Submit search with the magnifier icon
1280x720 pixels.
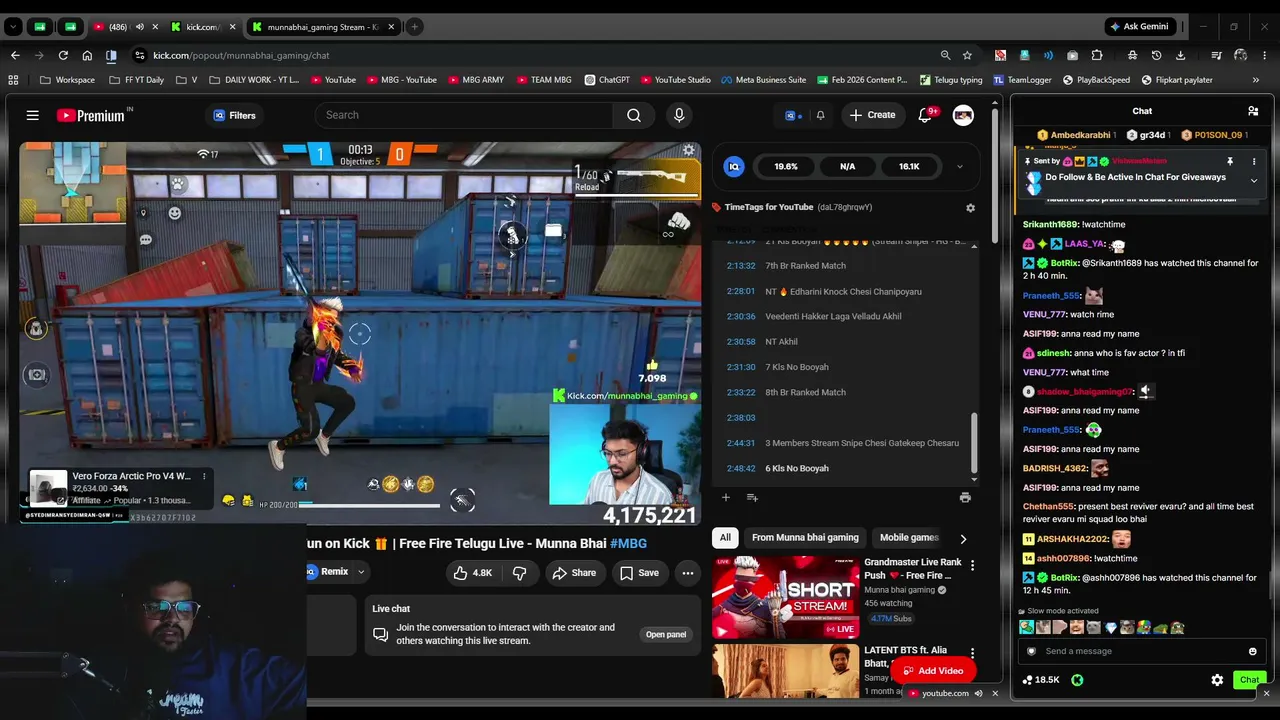click(634, 116)
